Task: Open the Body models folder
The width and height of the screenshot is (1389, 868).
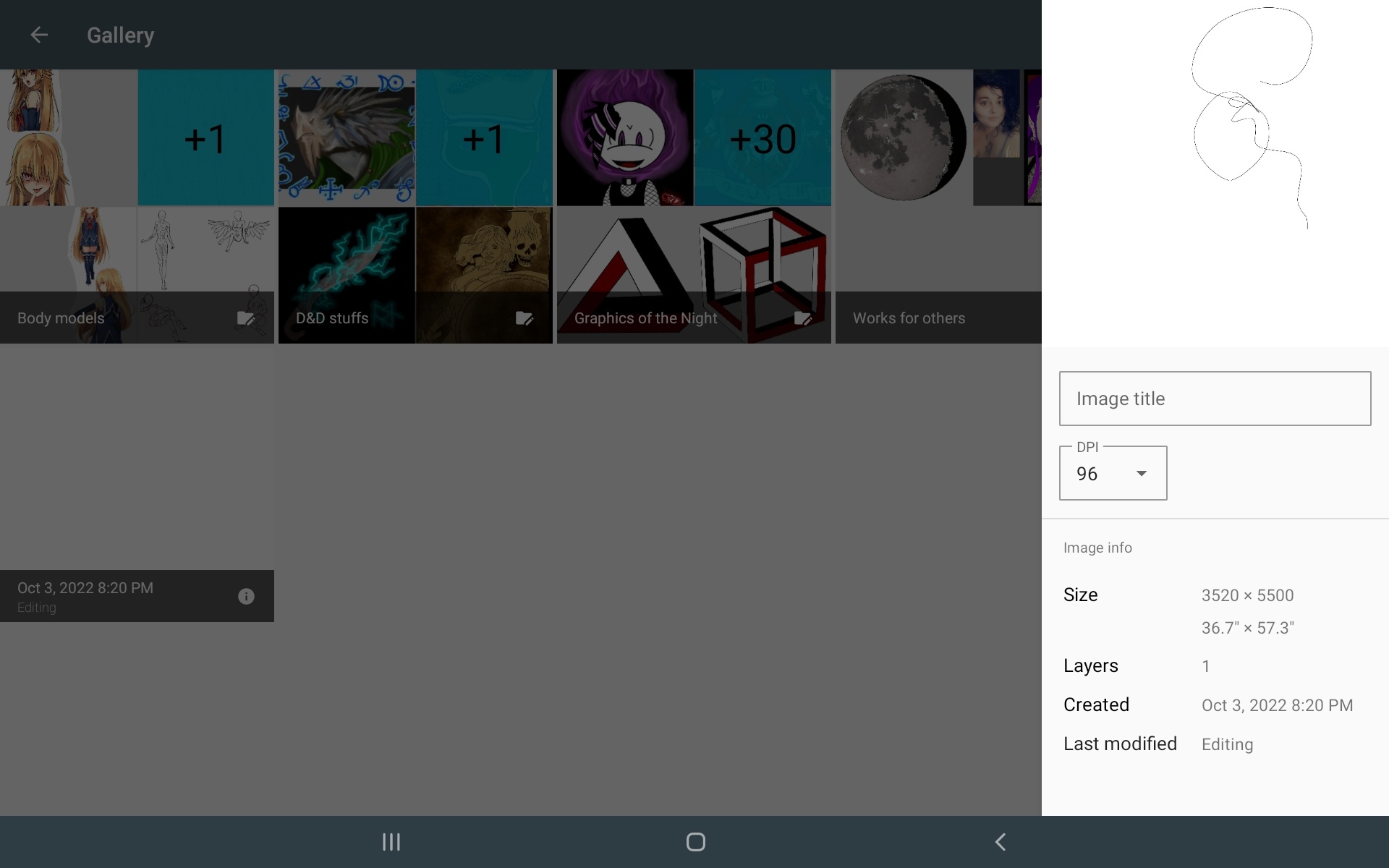Action: [61, 318]
